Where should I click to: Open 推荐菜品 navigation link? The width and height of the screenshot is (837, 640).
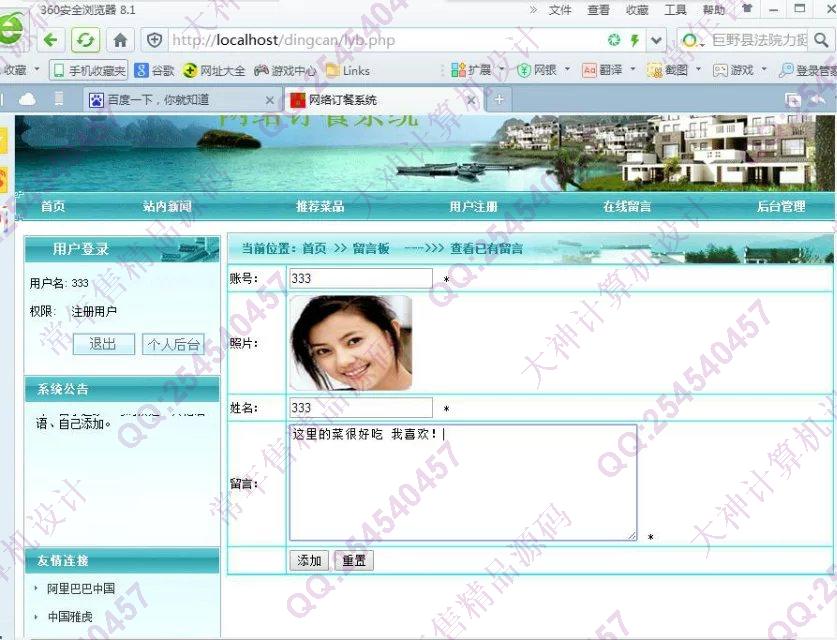coord(320,207)
